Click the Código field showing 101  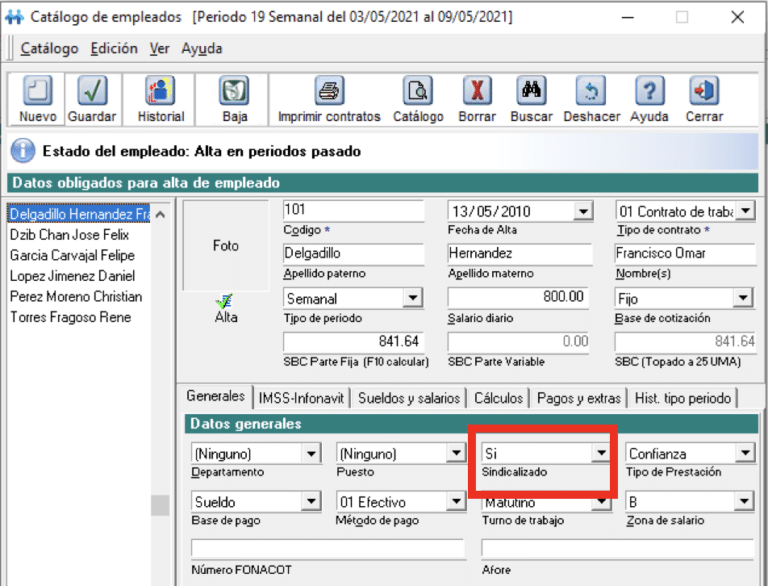tap(353, 211)
